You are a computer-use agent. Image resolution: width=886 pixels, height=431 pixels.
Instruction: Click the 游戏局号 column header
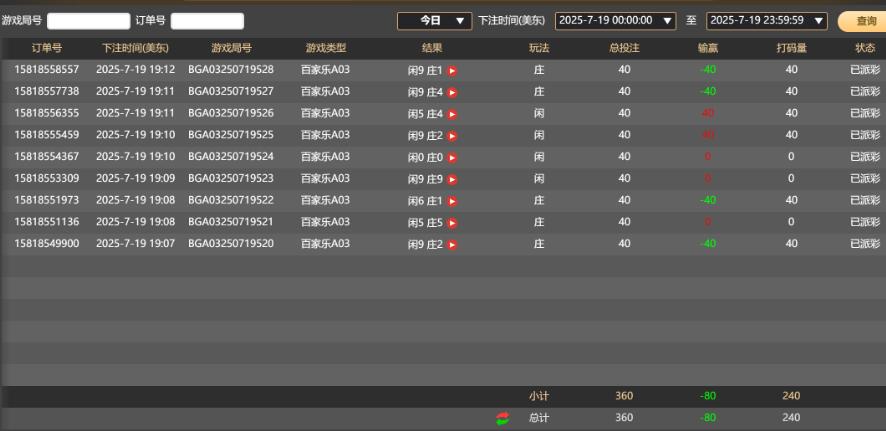231,49
